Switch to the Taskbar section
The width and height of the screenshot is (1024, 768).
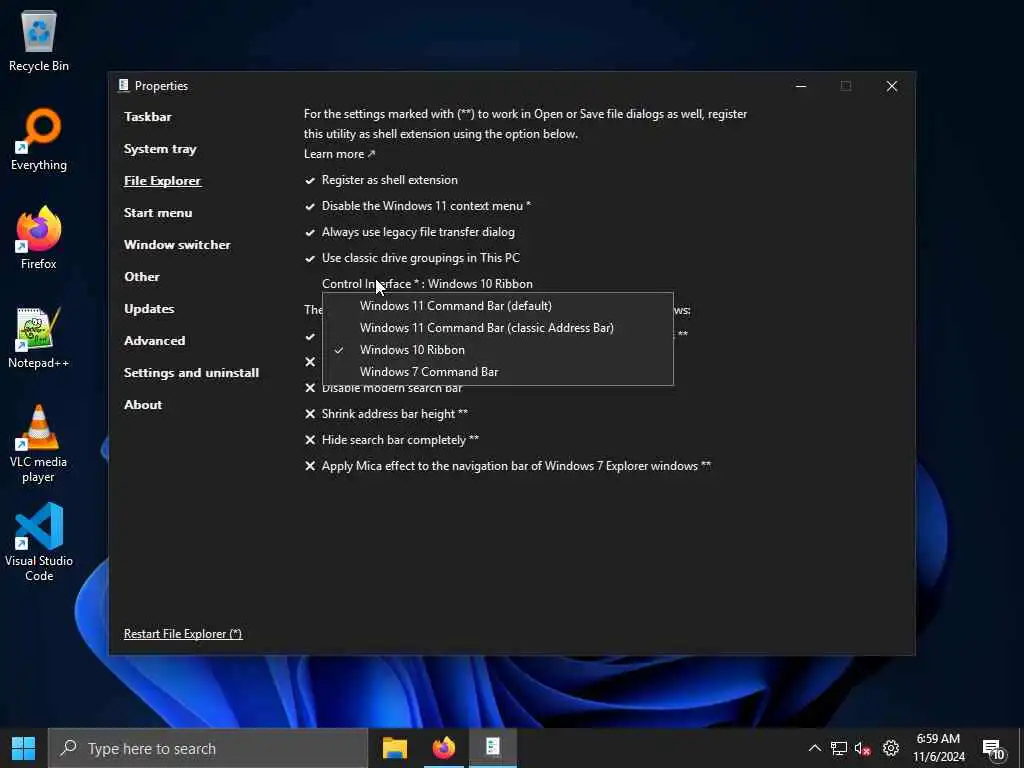coord(148,117)
